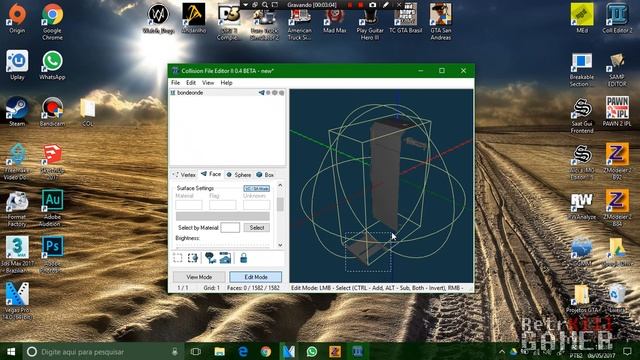Show hidden system tray icons chevron

502,351
